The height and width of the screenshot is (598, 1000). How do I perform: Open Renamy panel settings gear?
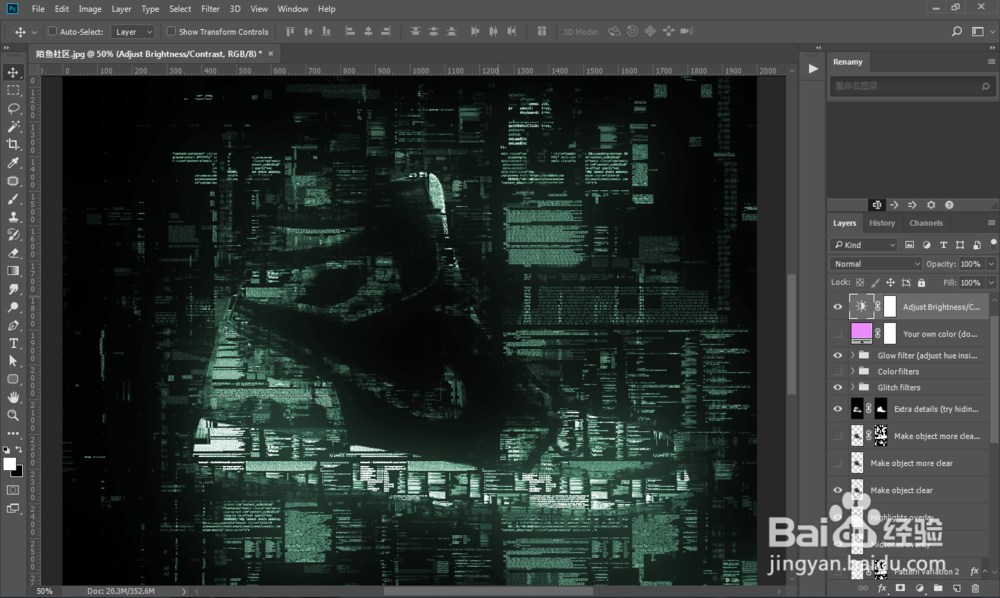[x=931, y=205]
